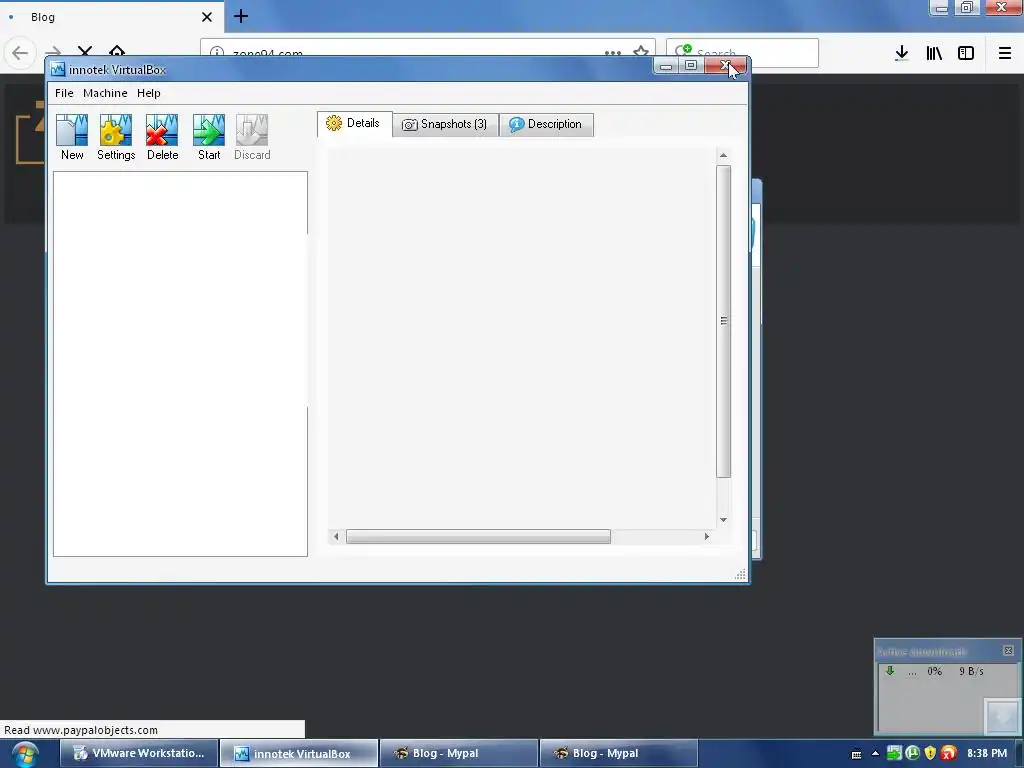The height and width of the screenshot is (768, 1024).
Task: Open the browser hamburger menu
Action: pos(1004,53)
